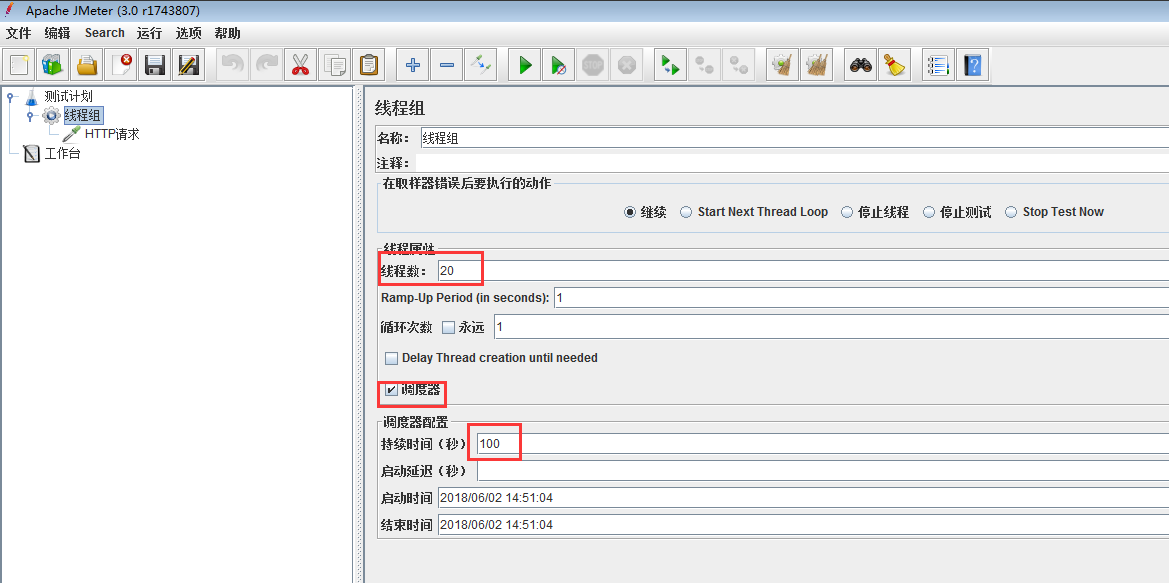Viewport: 1169px width, 583px height.
Task: Open the Search menu
Action: click(x=104, y=33)
